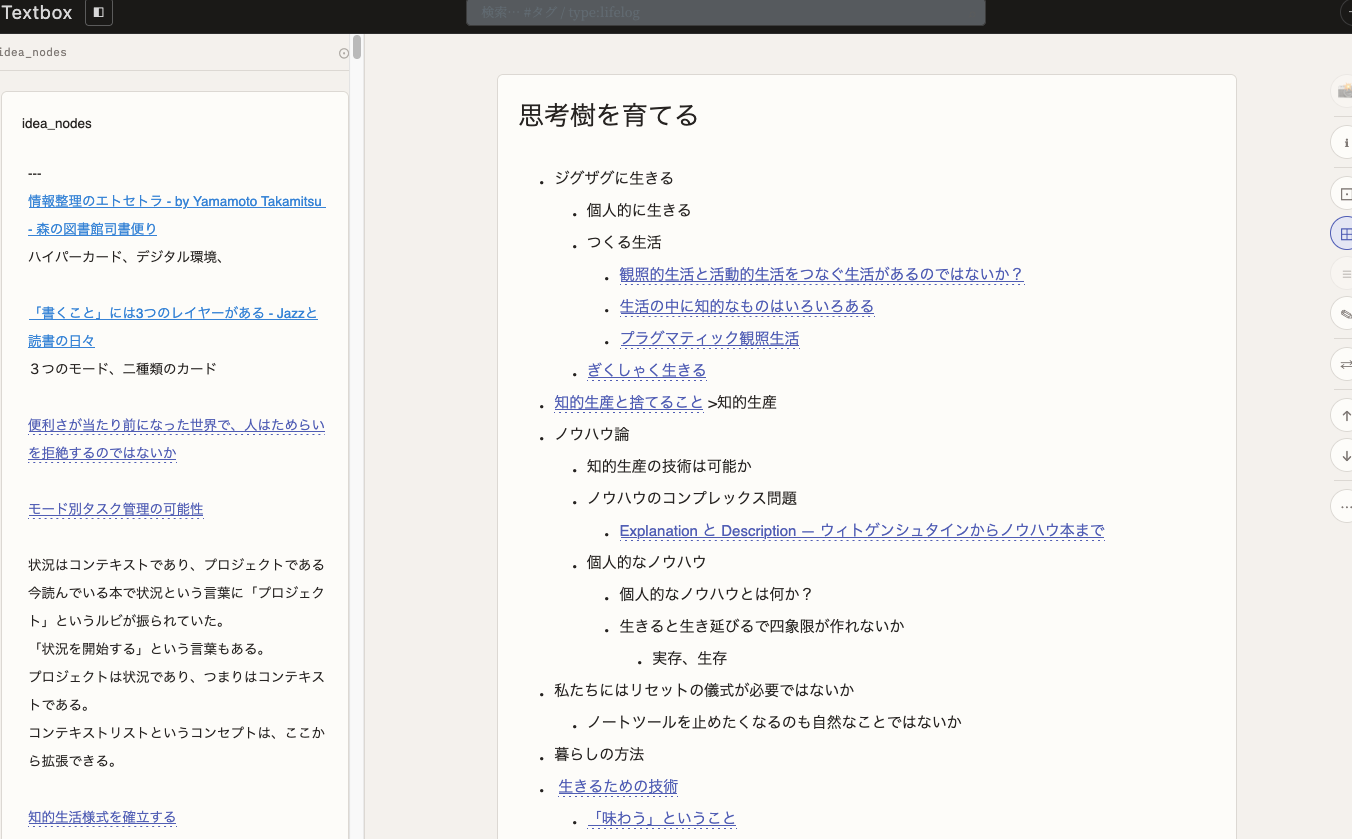
Task: Open link 便利さが当たり前になった世界で
Action: [176, 439]
